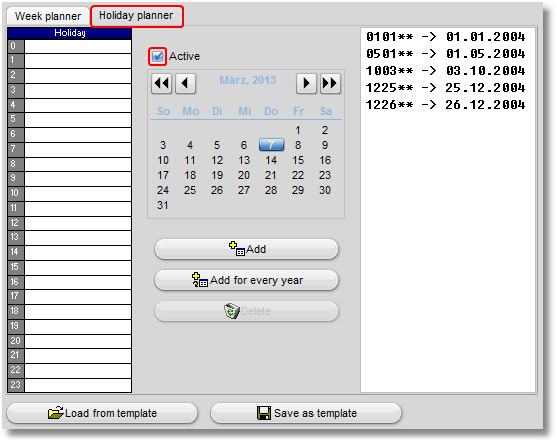Click the highlighted day 7 in the calendar
557x443 pixels.
coord(271,145)
